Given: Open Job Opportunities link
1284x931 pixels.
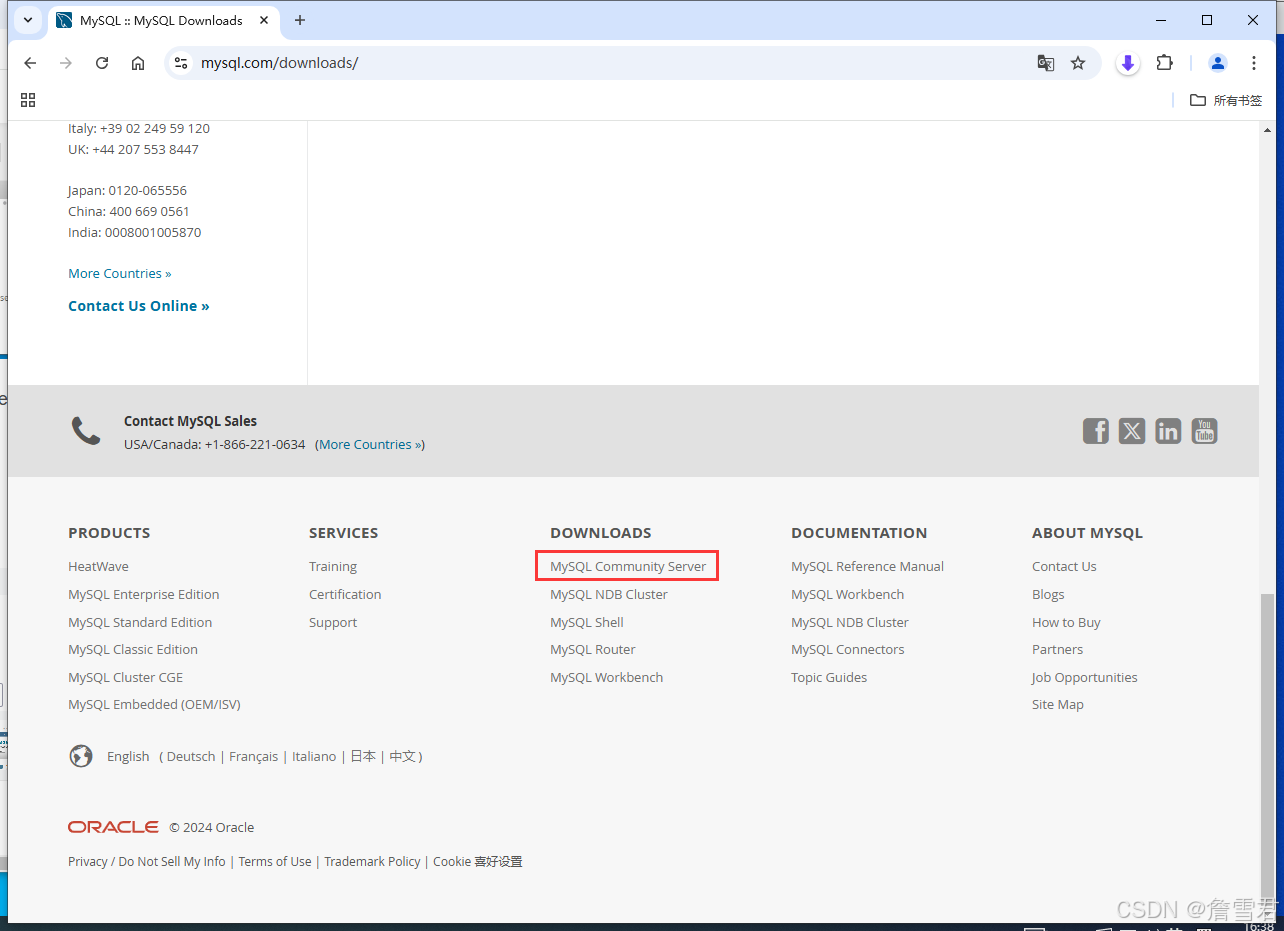Looking at the screenshot, I should click(x=1085, y=677).
